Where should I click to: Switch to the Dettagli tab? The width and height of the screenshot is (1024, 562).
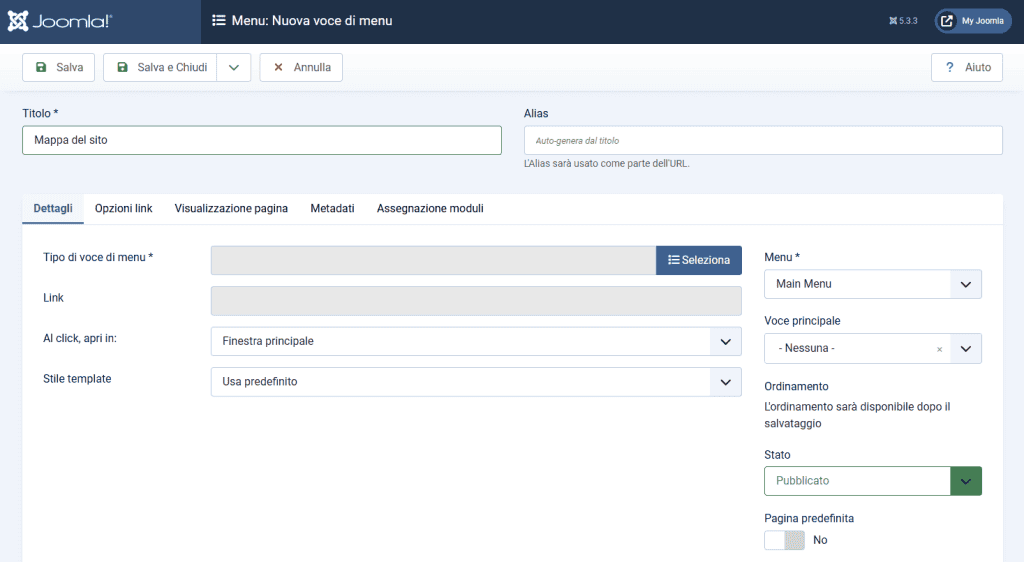(53, 209)
